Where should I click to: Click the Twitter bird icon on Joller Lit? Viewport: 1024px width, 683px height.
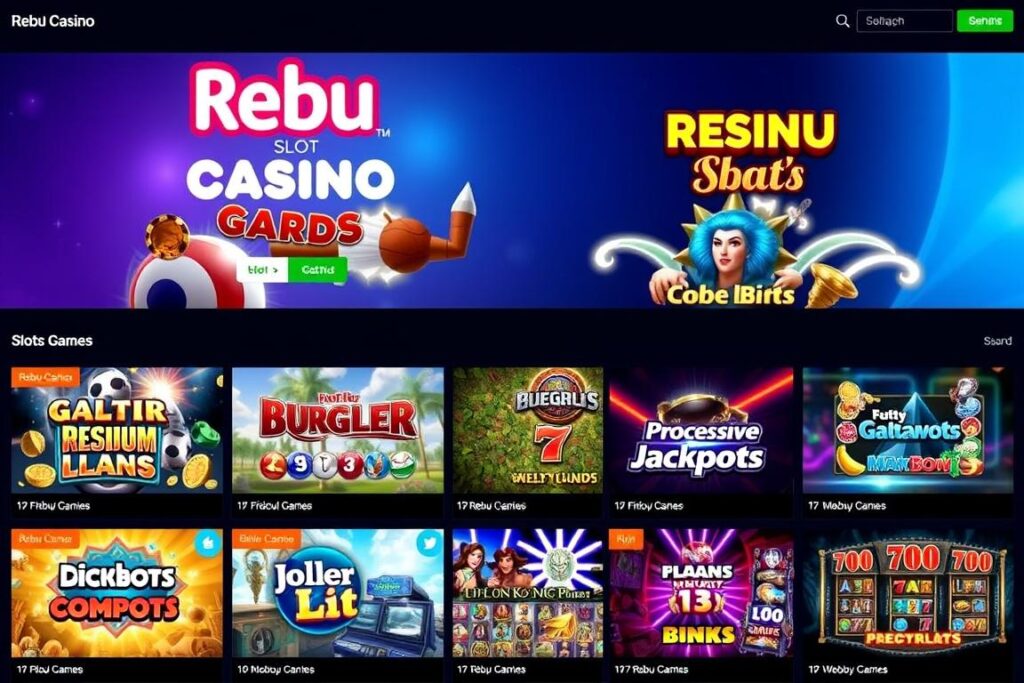pos(429,543)
